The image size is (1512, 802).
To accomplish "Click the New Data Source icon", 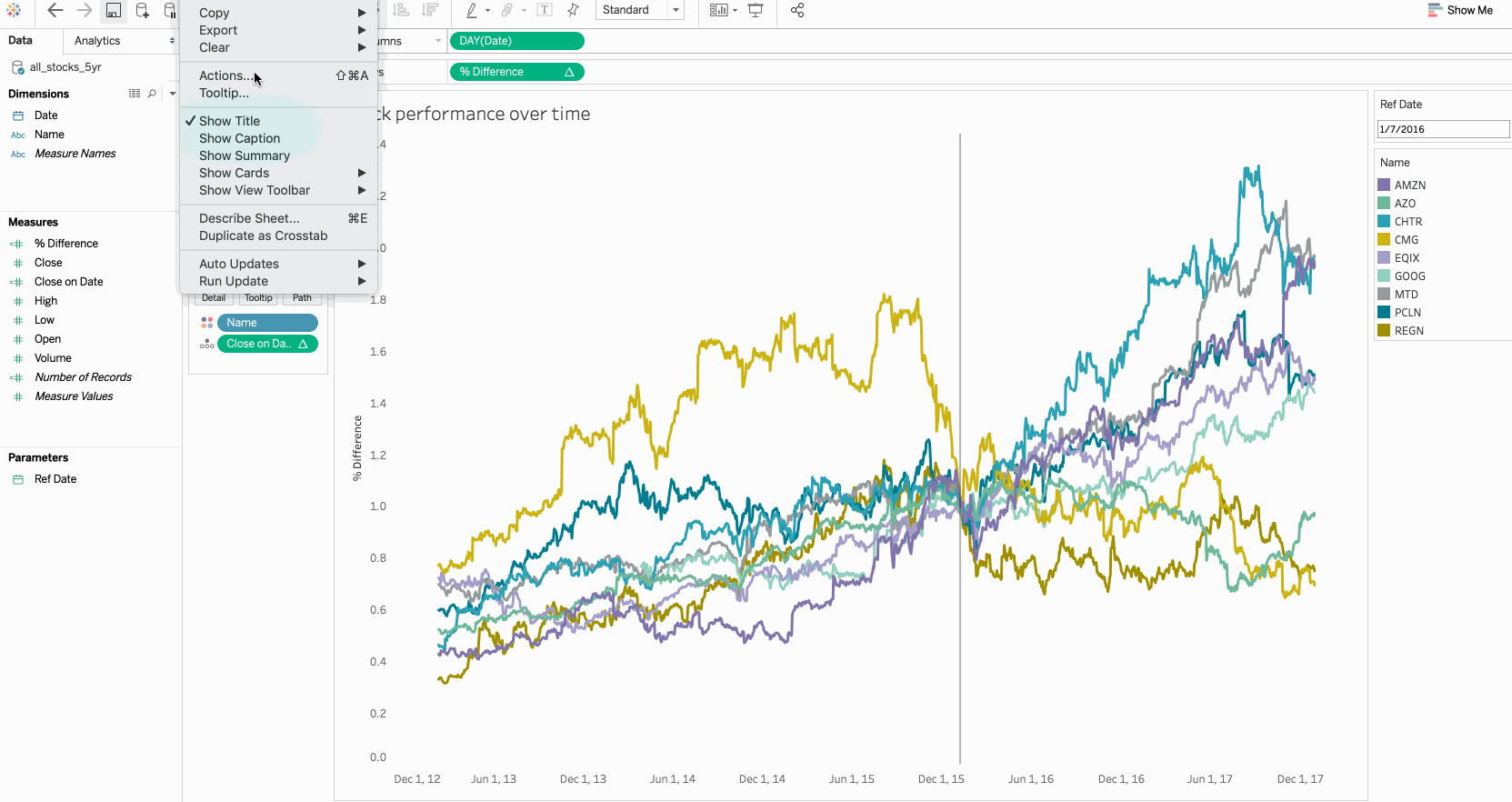I will (x=143, y=11).
